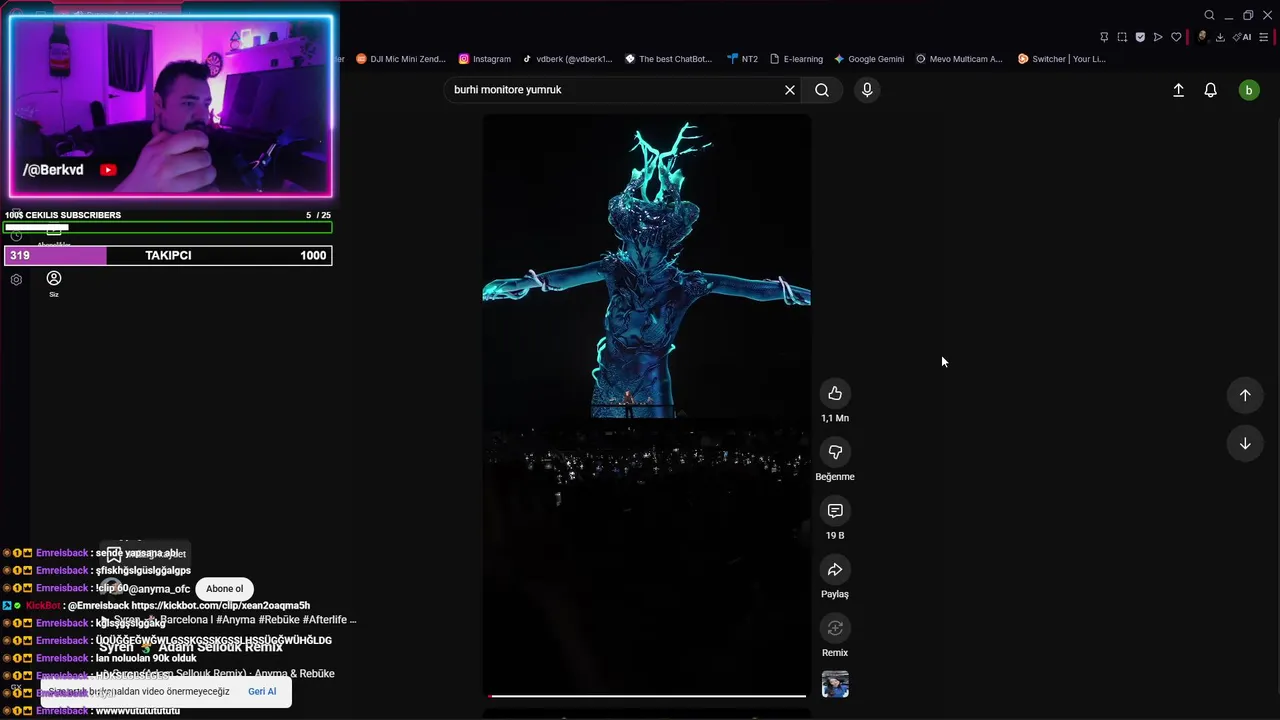Screen dimensions: 1280x720
Task: Click the @anyma_ofc channel name
Action: click(x=159, y=589)
